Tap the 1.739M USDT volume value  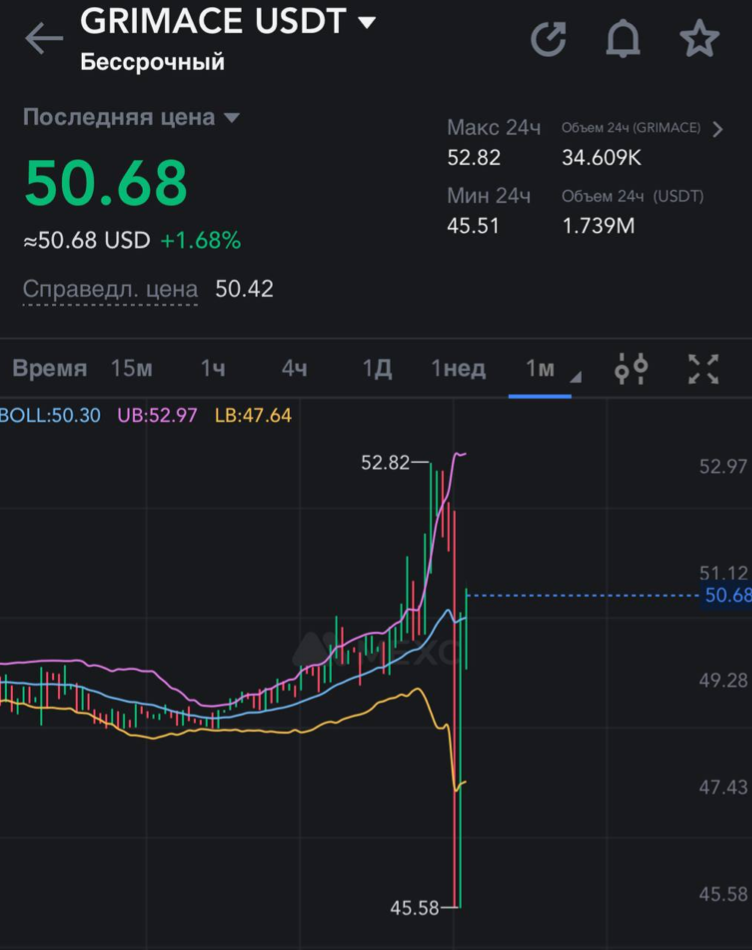[598, 226]
